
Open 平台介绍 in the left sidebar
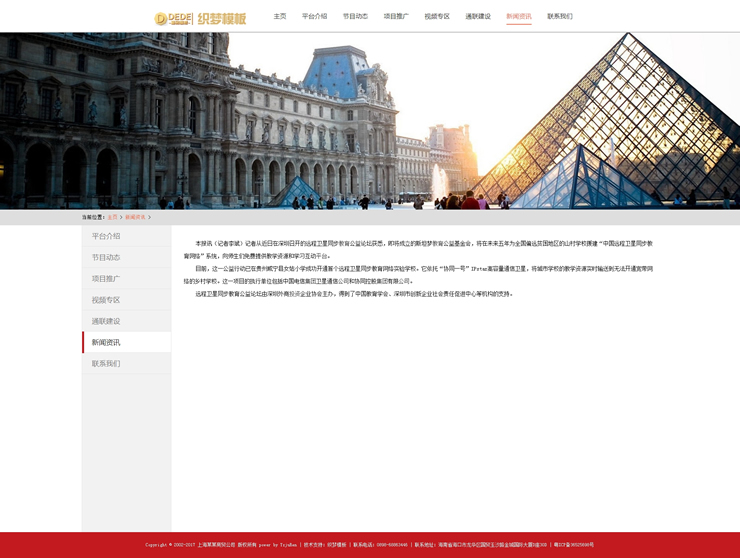pos(106,237)
